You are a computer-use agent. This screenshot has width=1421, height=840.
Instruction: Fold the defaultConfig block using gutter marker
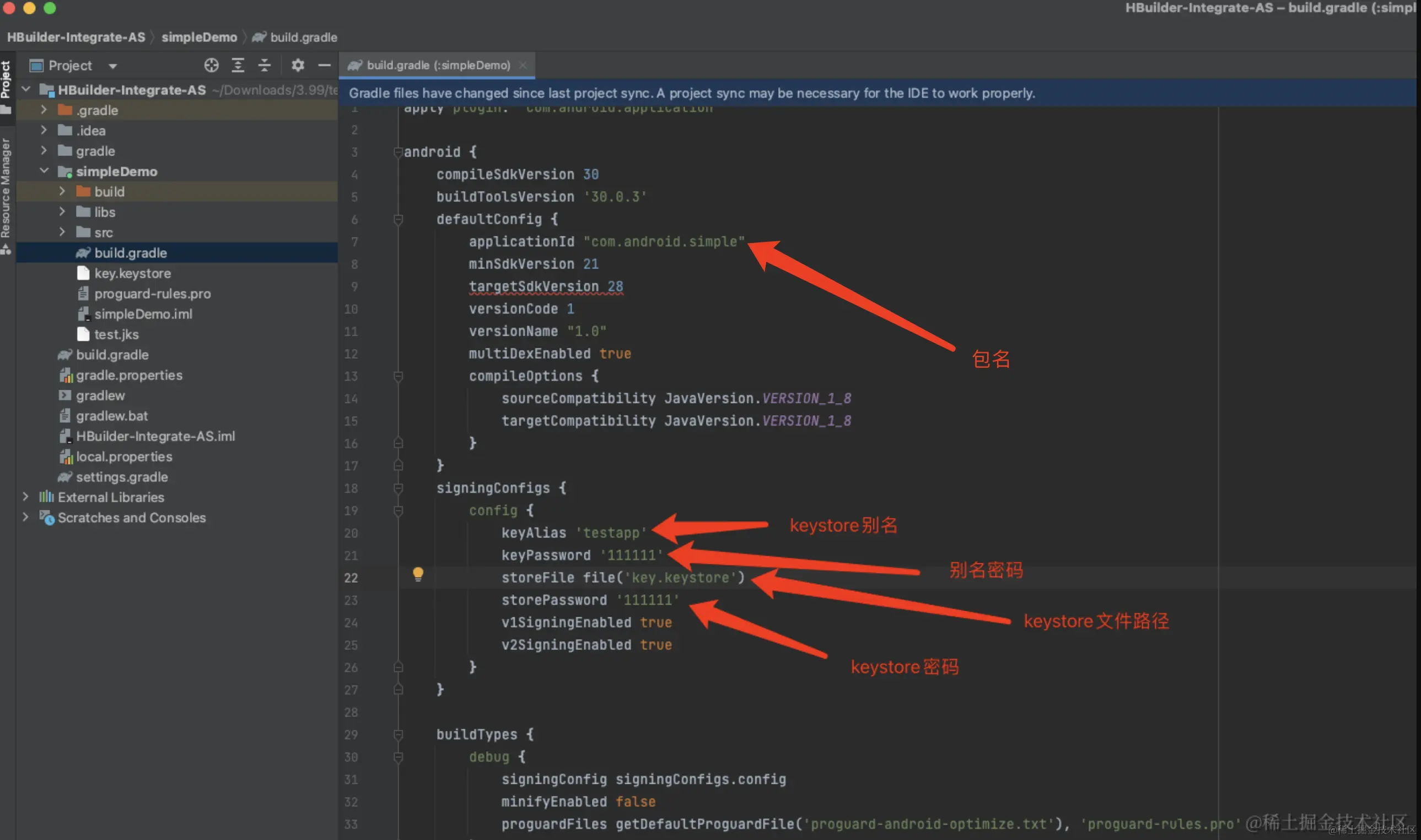pyautogui.click(x=399, y=219)
